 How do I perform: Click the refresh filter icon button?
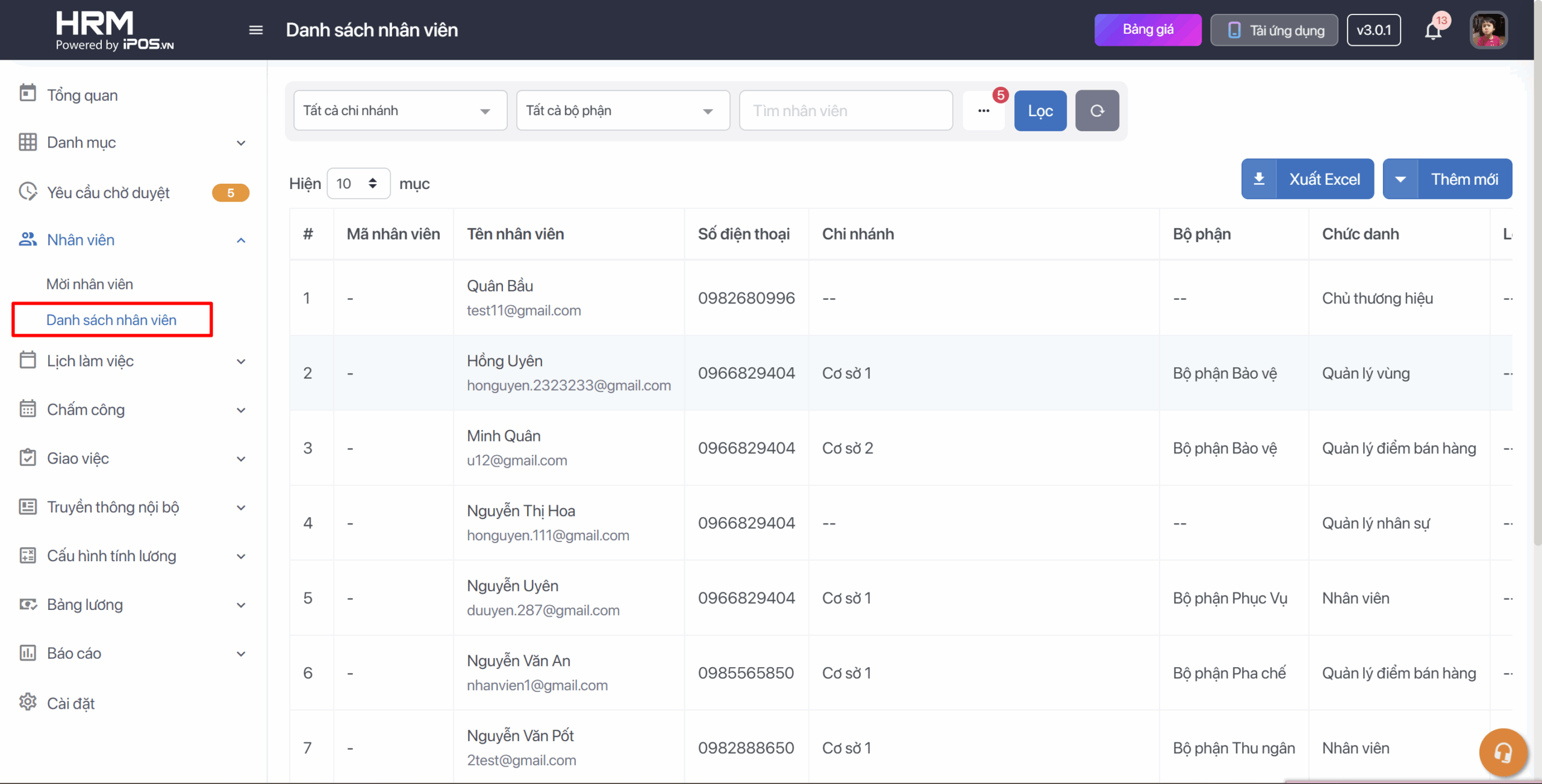point(1097,111)
